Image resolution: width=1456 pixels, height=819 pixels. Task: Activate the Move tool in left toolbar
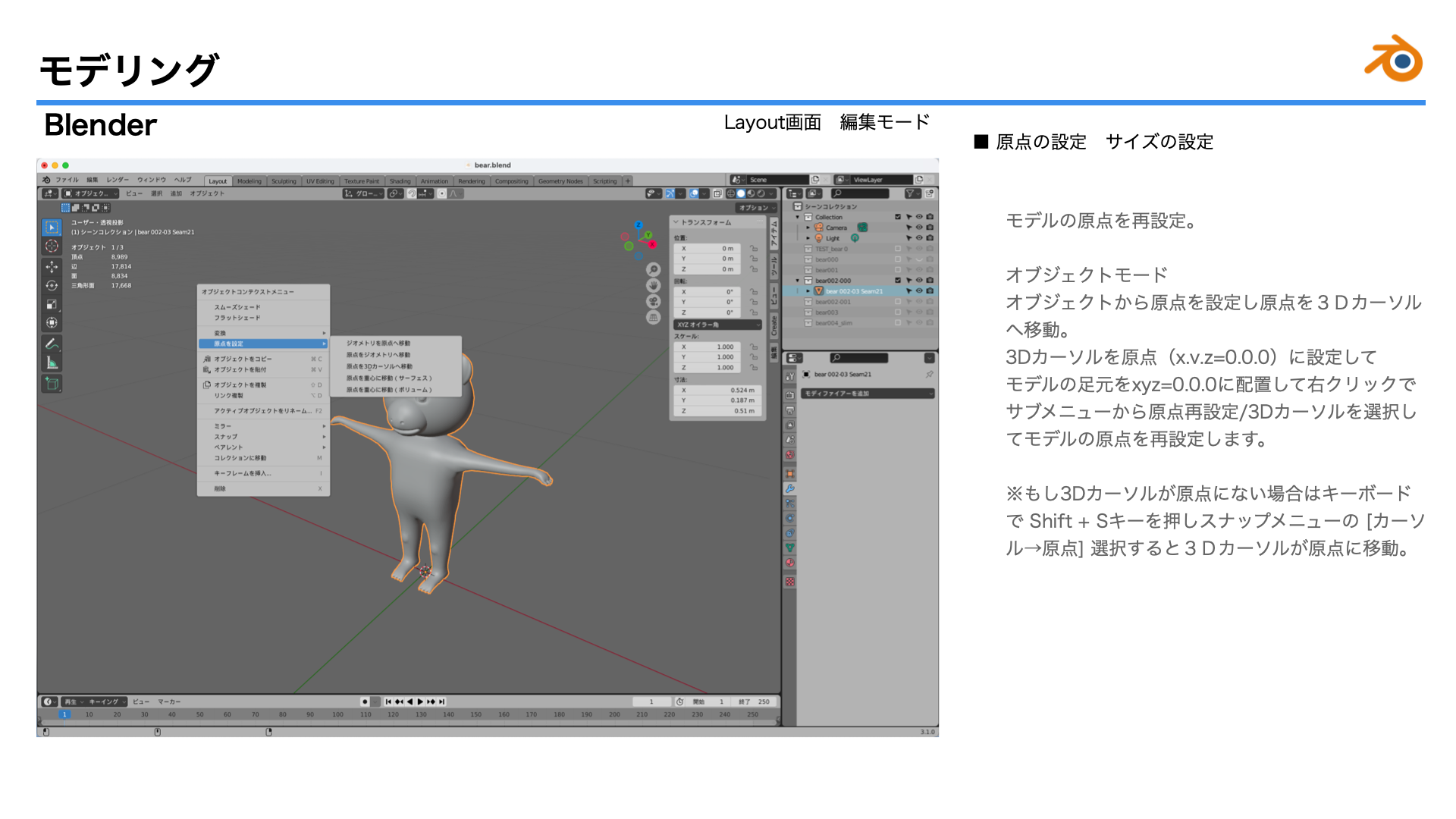pos(52,267)
